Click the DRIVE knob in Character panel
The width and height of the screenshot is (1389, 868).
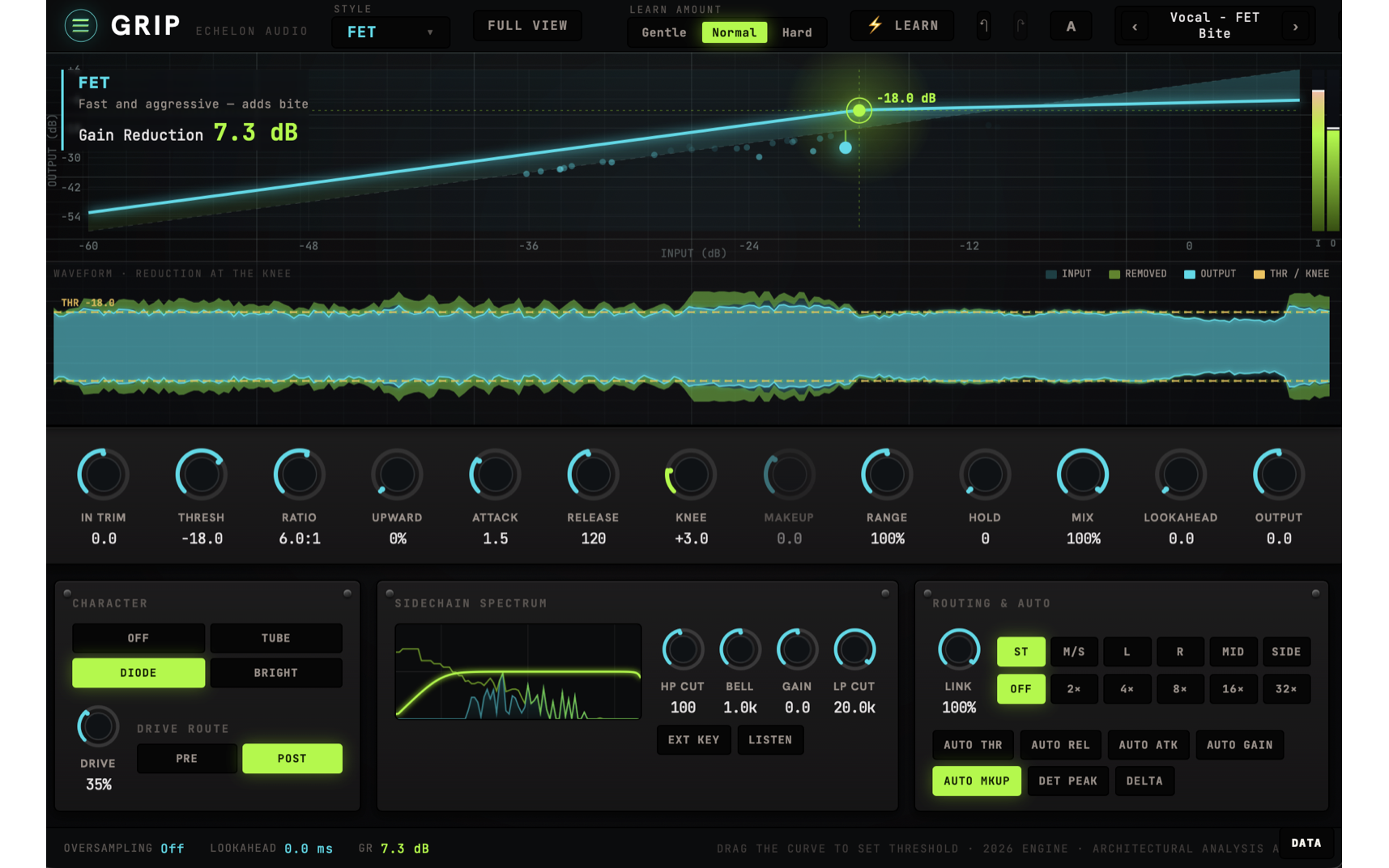pyautogui.click(x=98, y=727)
